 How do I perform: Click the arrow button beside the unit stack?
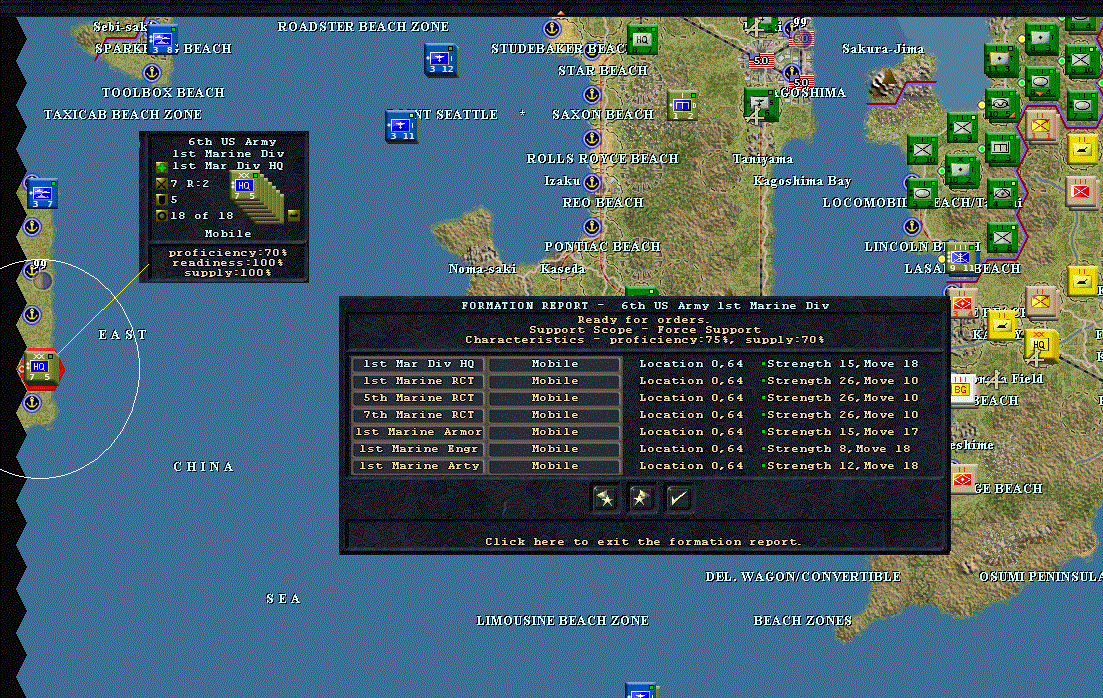pyautogui.click(x=294, y=215)
